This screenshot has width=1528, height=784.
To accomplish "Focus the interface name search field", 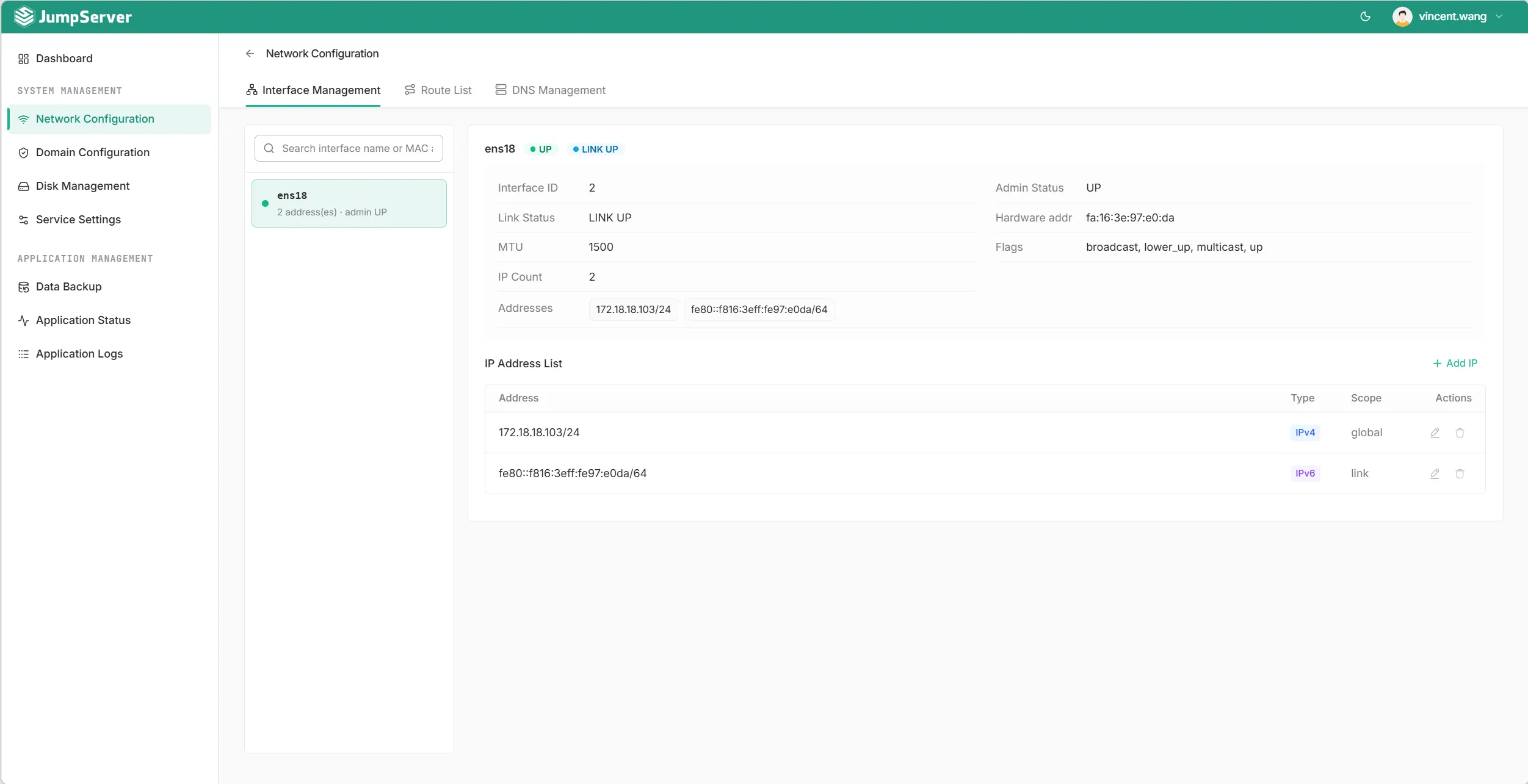I will click(x=349, y=148).
